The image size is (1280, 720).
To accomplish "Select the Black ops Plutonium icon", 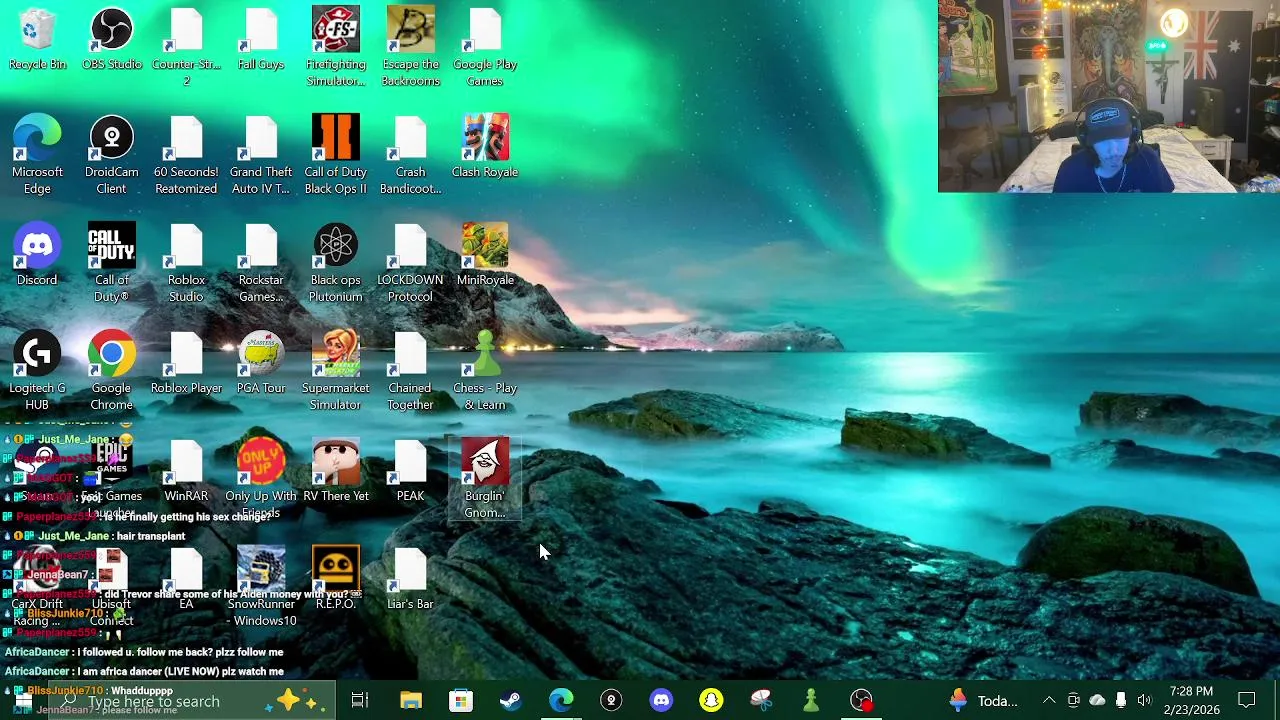I will click(336, 263).
